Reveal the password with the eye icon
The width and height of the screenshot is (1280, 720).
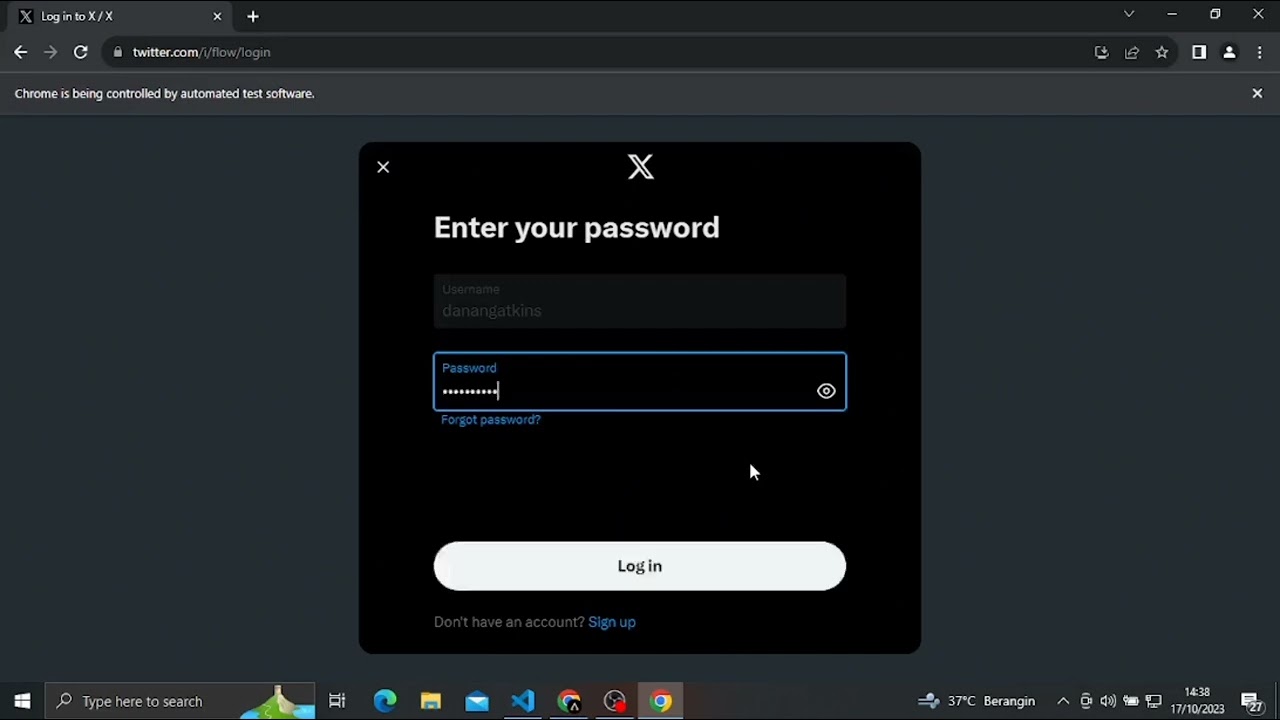pos(826,391)
